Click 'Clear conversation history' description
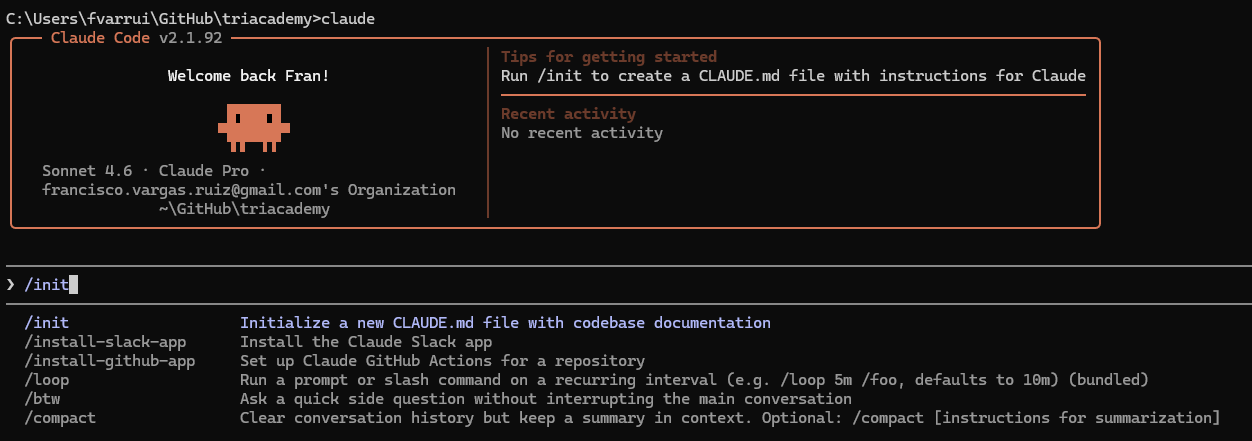 coord(730,418)
